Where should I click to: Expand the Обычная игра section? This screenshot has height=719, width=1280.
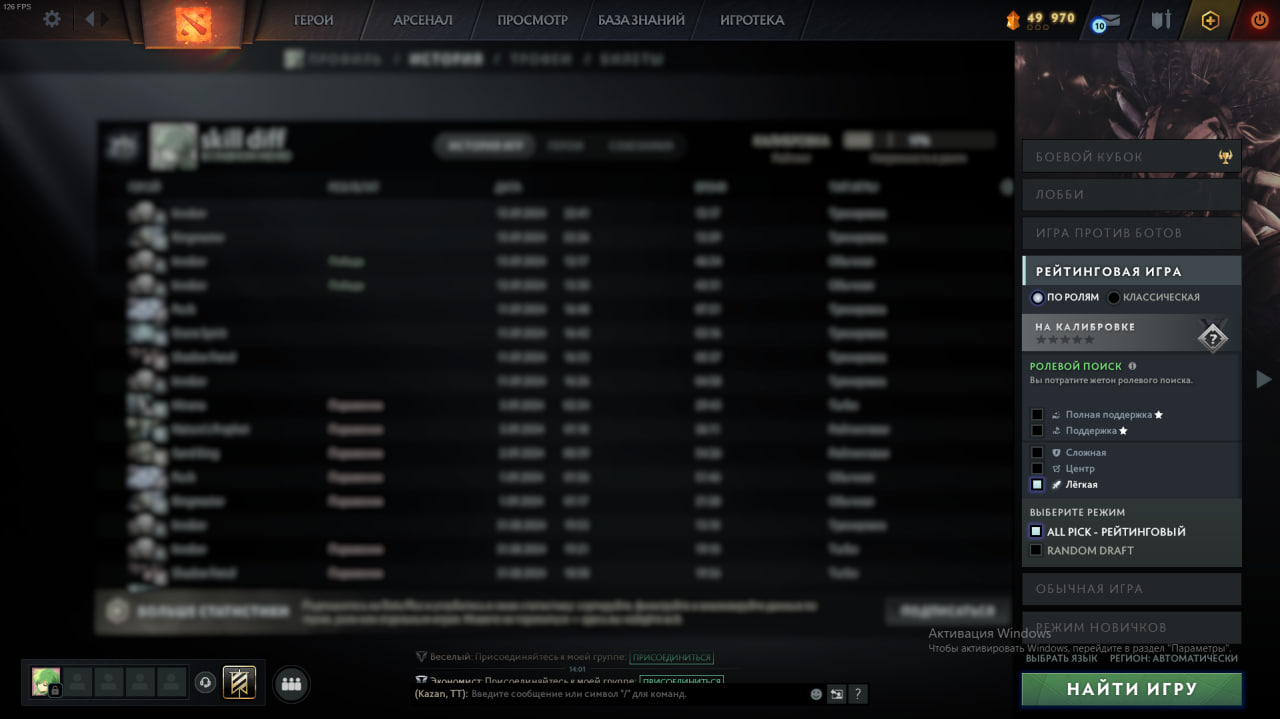coord(1131,589)
